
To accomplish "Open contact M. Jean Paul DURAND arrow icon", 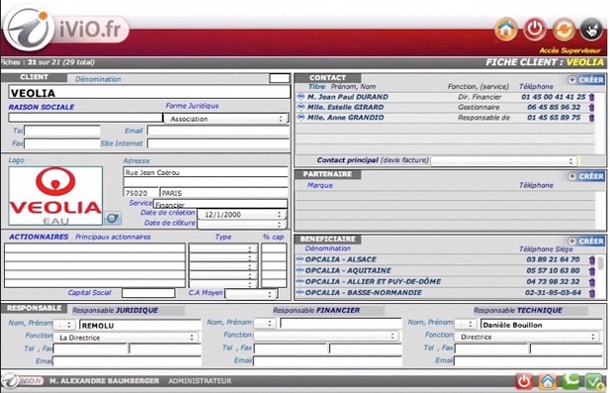I will [300, 96].
